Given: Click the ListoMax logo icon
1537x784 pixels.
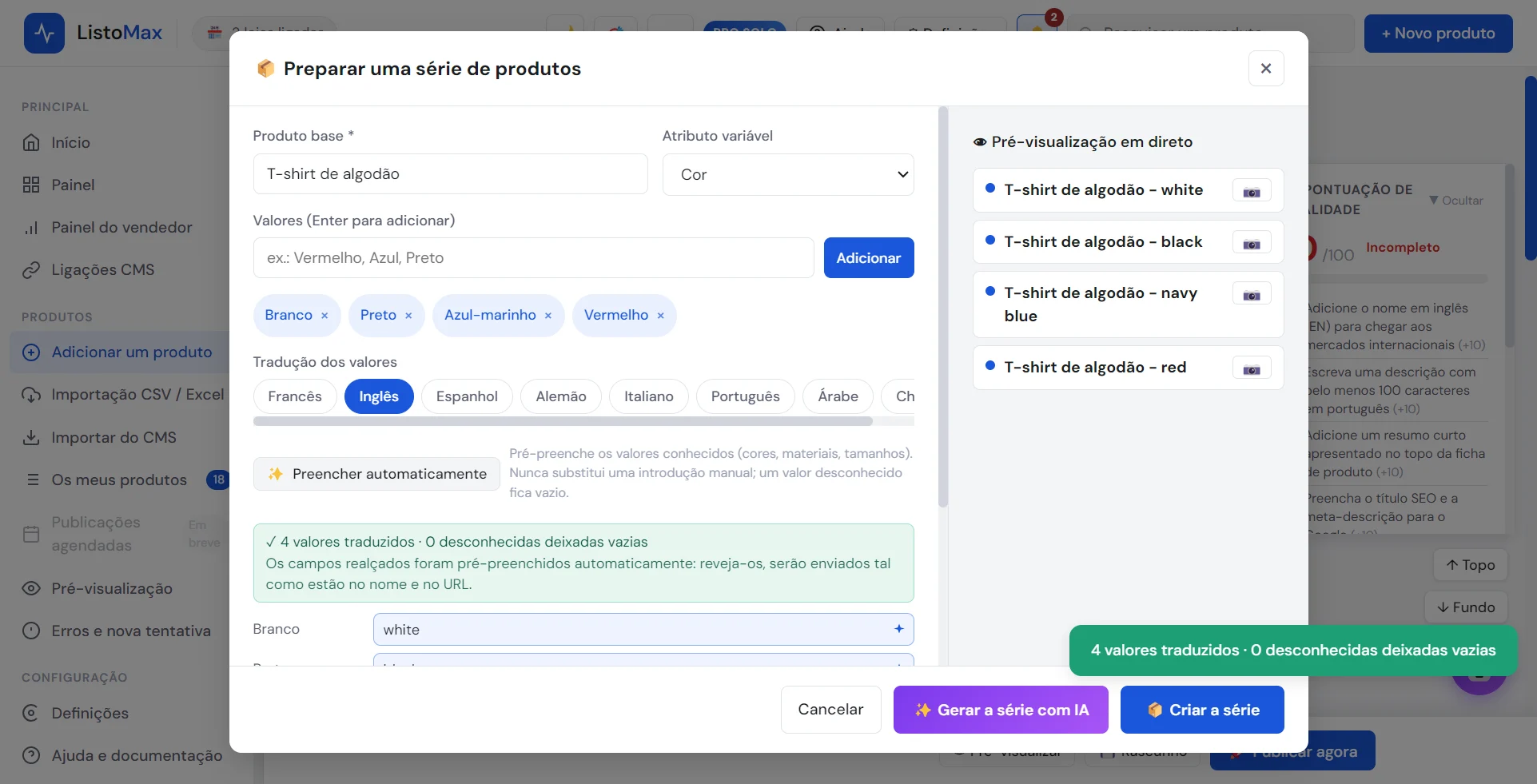Looking at the screenshot, I should coord(44,34).
